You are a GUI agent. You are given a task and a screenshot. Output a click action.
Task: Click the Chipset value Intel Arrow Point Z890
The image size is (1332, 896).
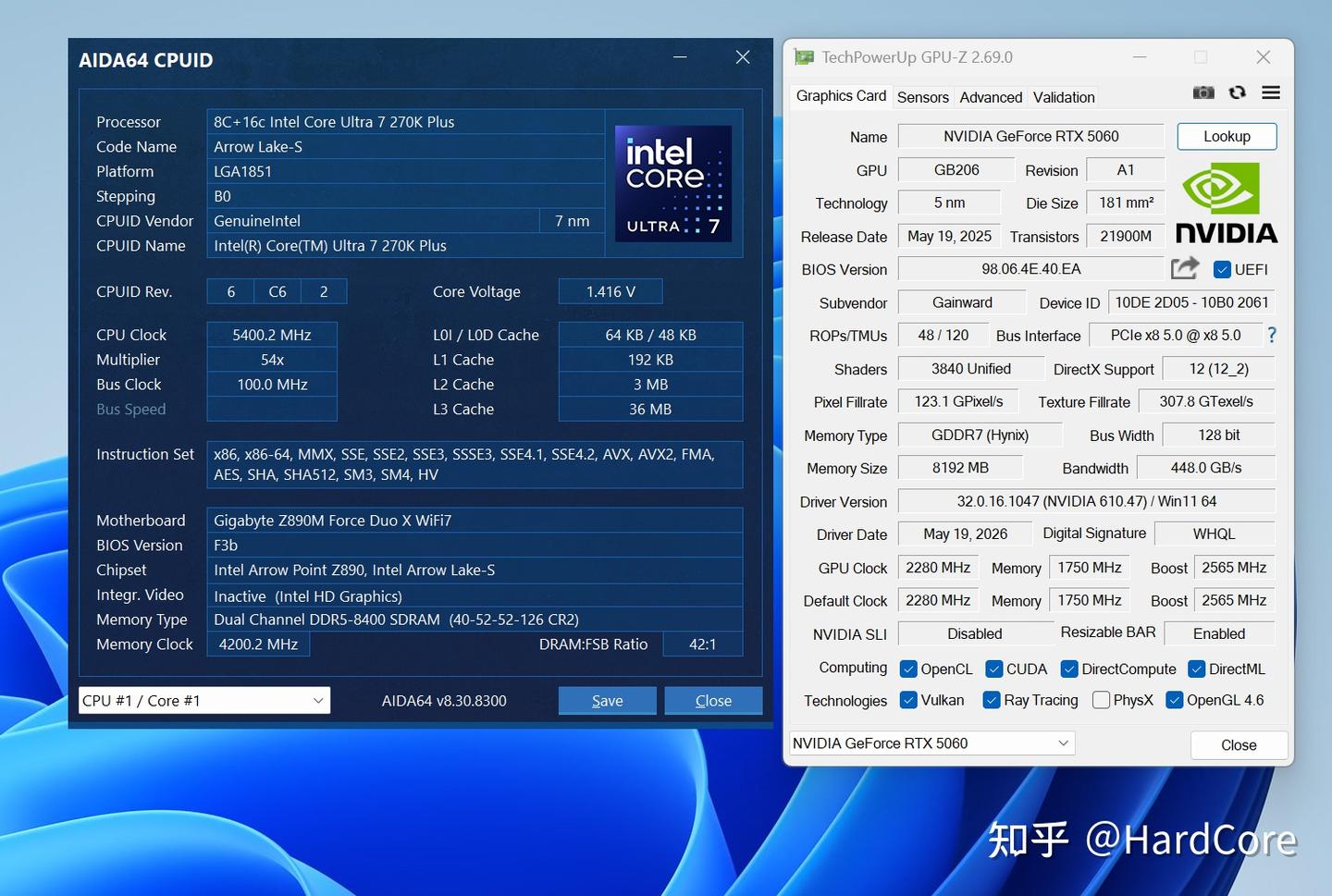tap(475, 571)
